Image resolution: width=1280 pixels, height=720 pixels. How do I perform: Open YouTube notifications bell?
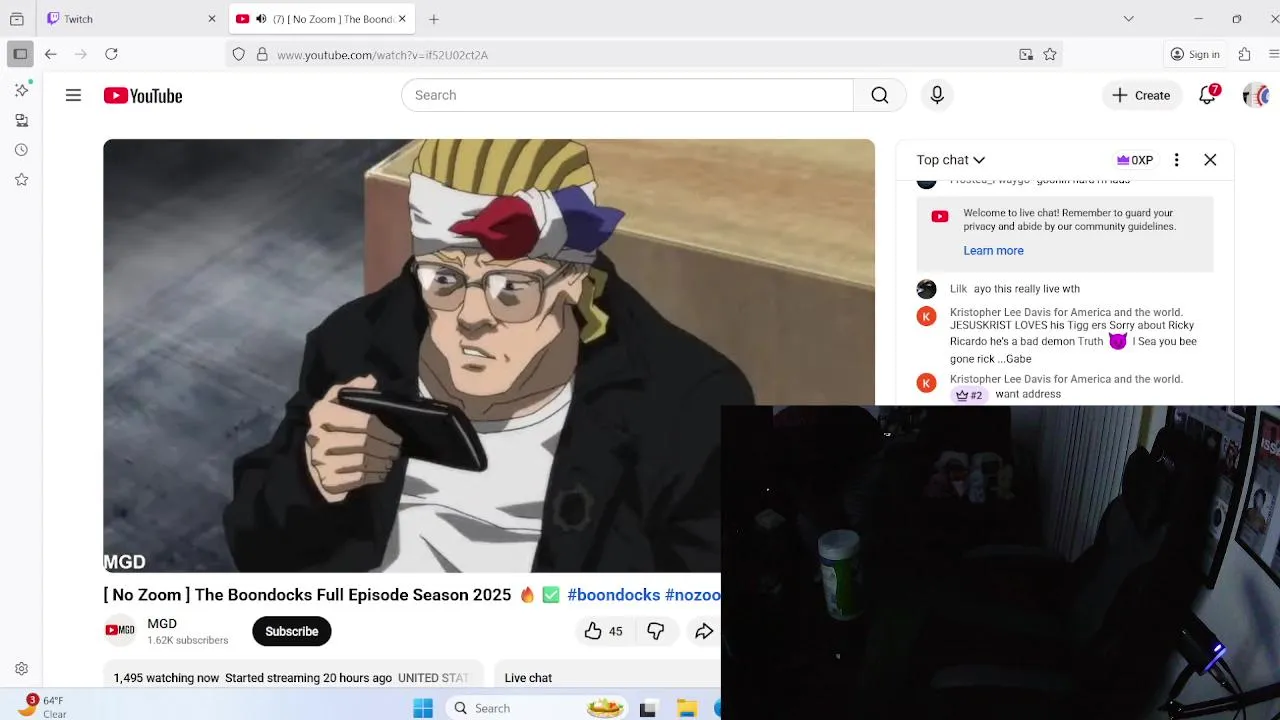pyautogui.click(x=1208, y=95)
